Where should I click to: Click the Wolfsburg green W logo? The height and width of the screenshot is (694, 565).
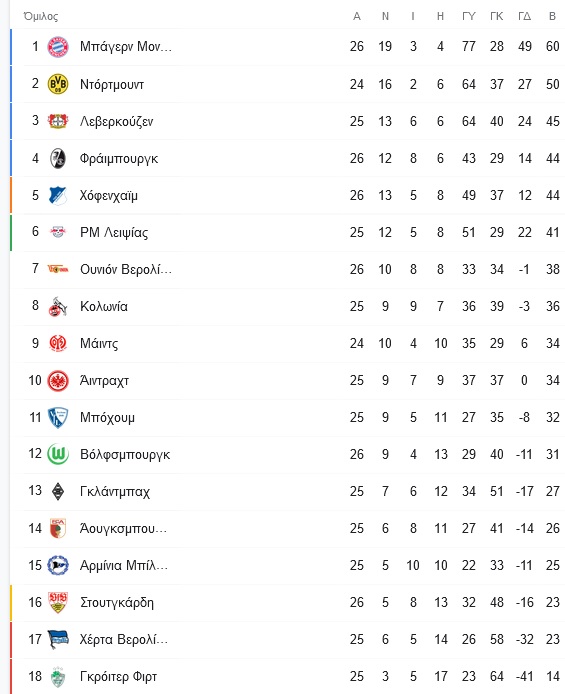58,454
